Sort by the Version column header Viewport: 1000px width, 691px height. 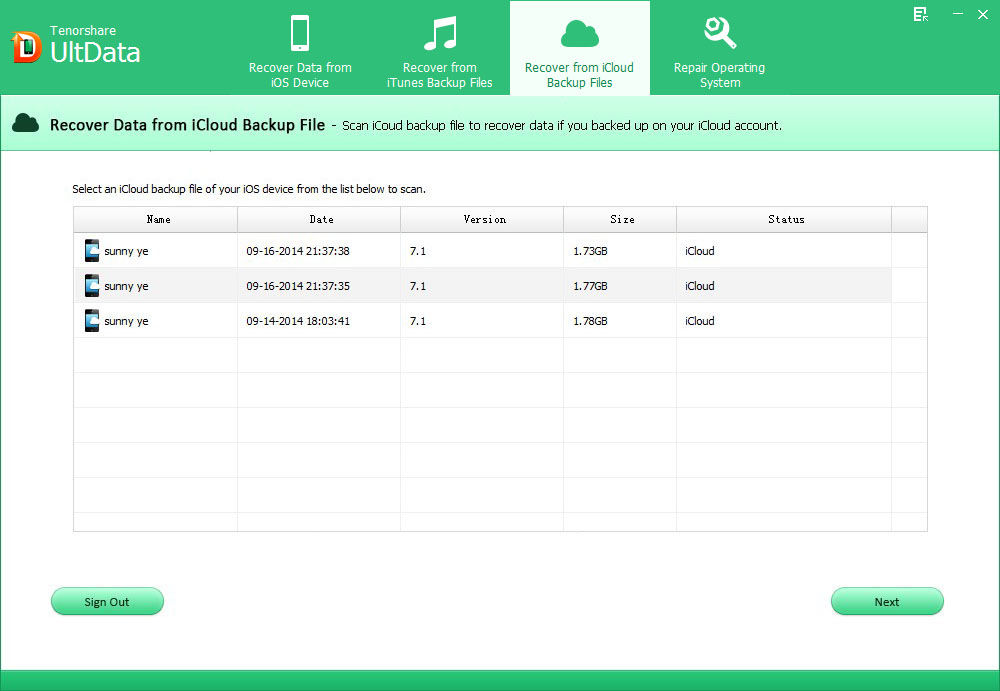point(482,219)
